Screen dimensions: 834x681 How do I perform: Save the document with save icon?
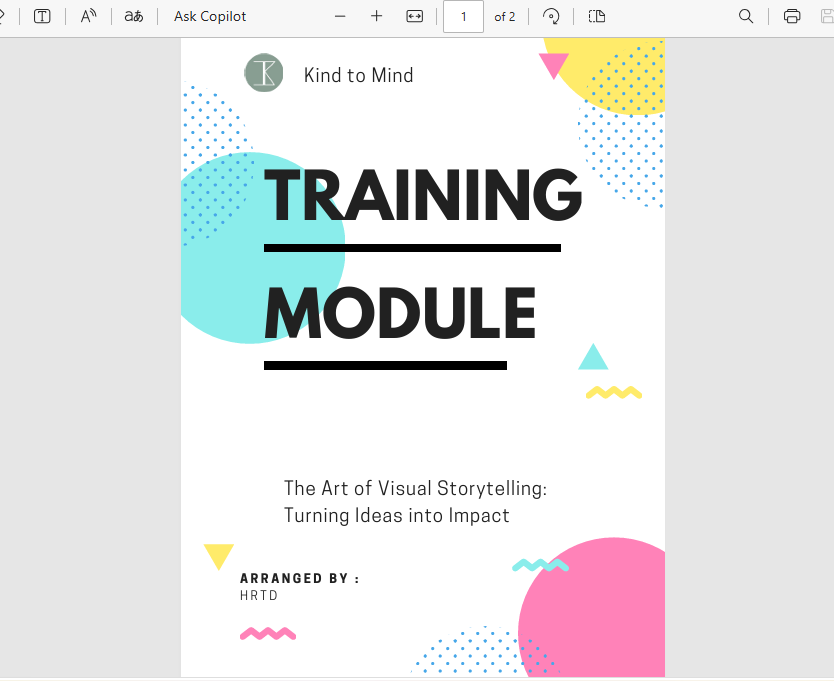click(x=828, y=16)
